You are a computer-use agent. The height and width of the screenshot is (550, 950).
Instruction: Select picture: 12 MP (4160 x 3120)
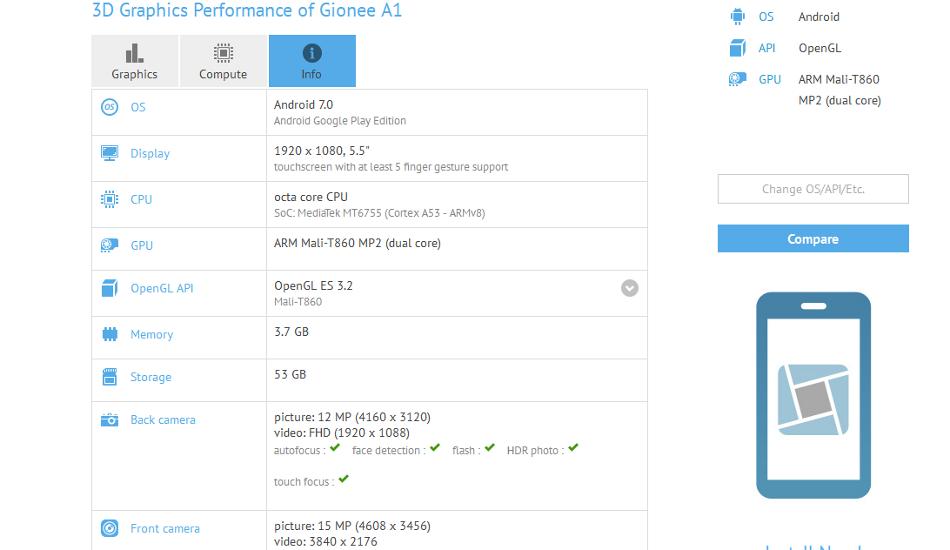click(352, 417)
